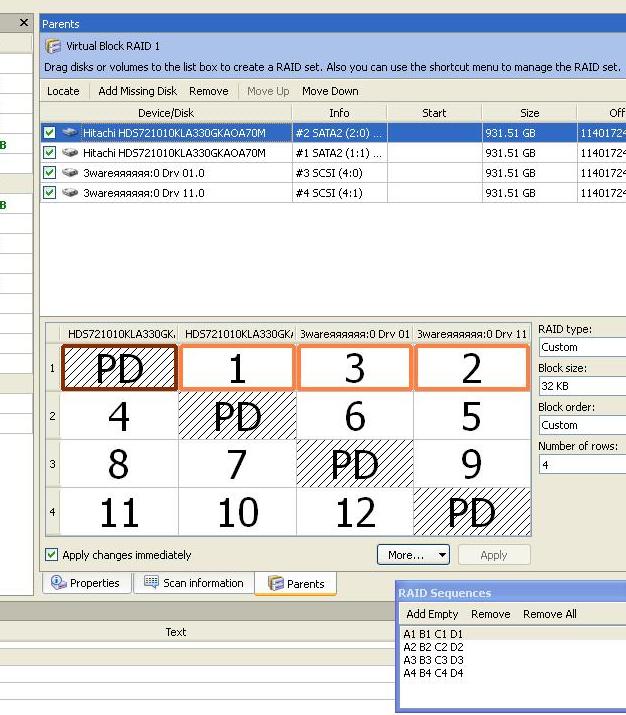Screen dimensions: 626x715
Task: Click Remove in RAID Sequences panel
Action: 491,614
